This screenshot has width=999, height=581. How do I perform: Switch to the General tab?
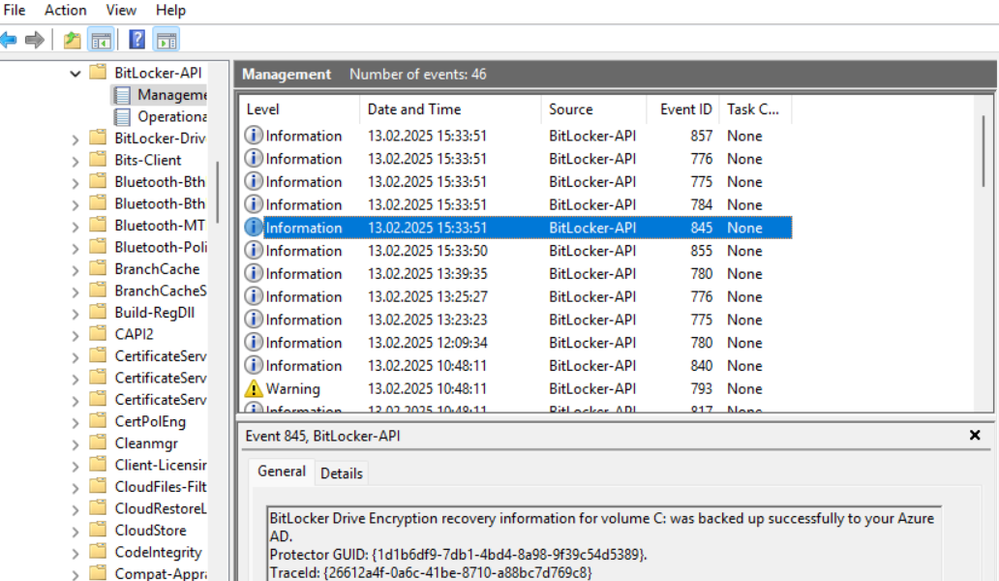coord(281,471)
